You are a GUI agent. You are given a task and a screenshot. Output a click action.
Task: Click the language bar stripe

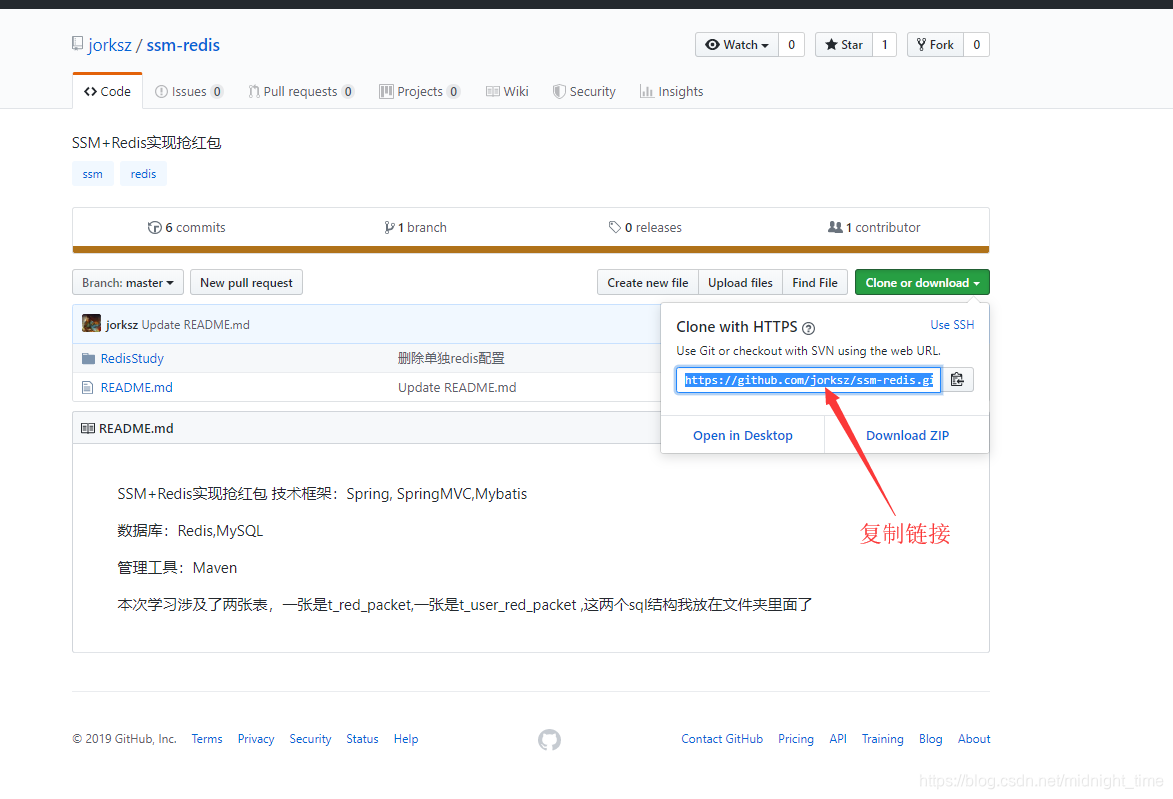(x=530, y=249)
